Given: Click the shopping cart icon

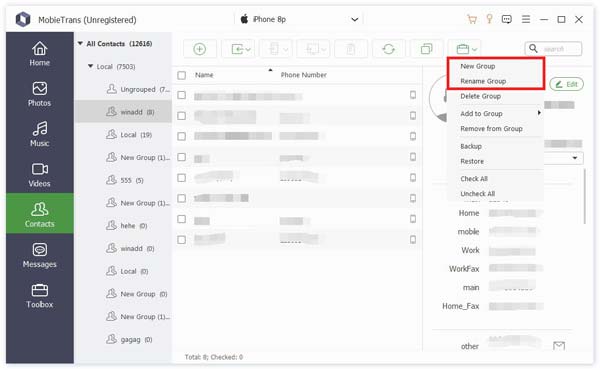Looking at the screenshot, I should [472, 19].
